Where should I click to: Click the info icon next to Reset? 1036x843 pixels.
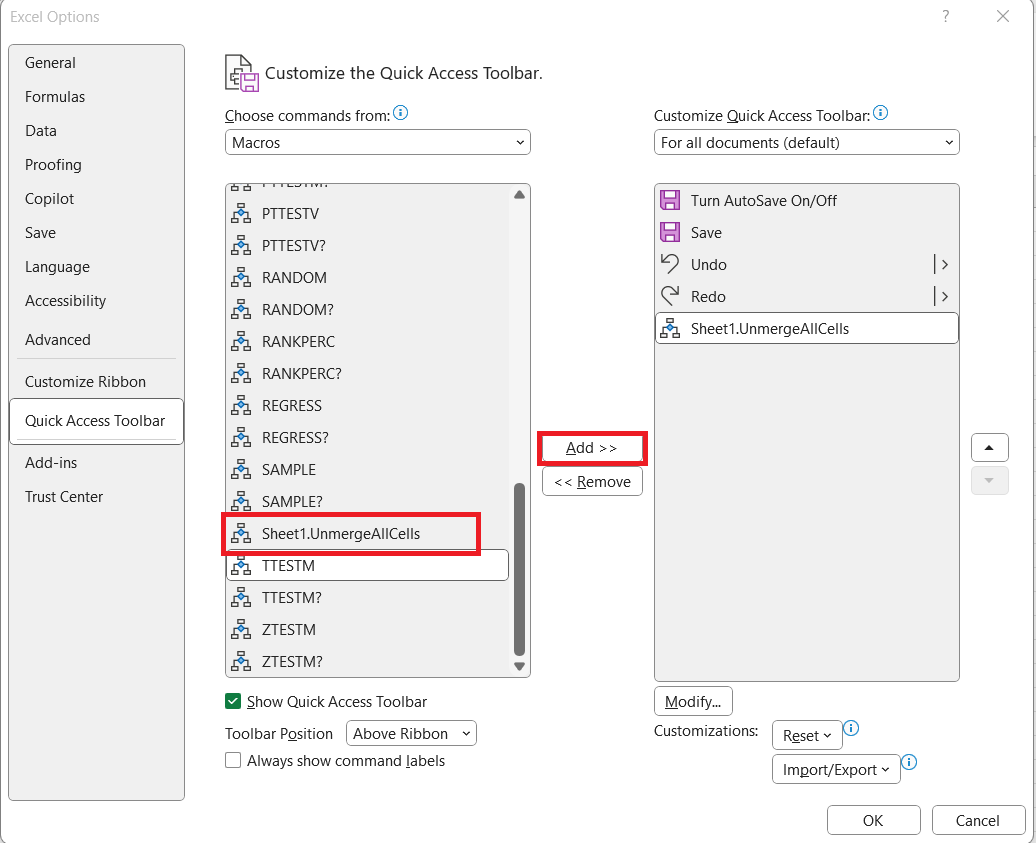point(851,728)
